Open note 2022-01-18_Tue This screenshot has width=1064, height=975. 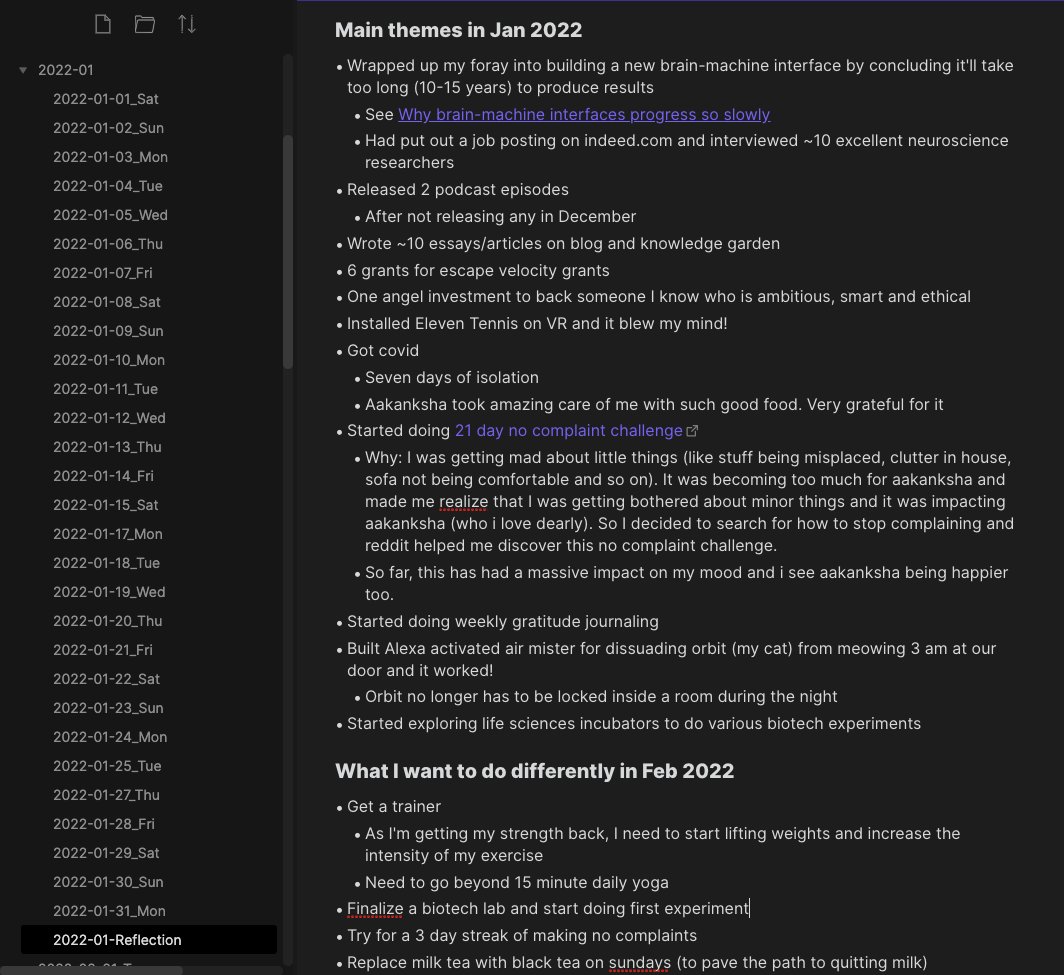[107, 563]
